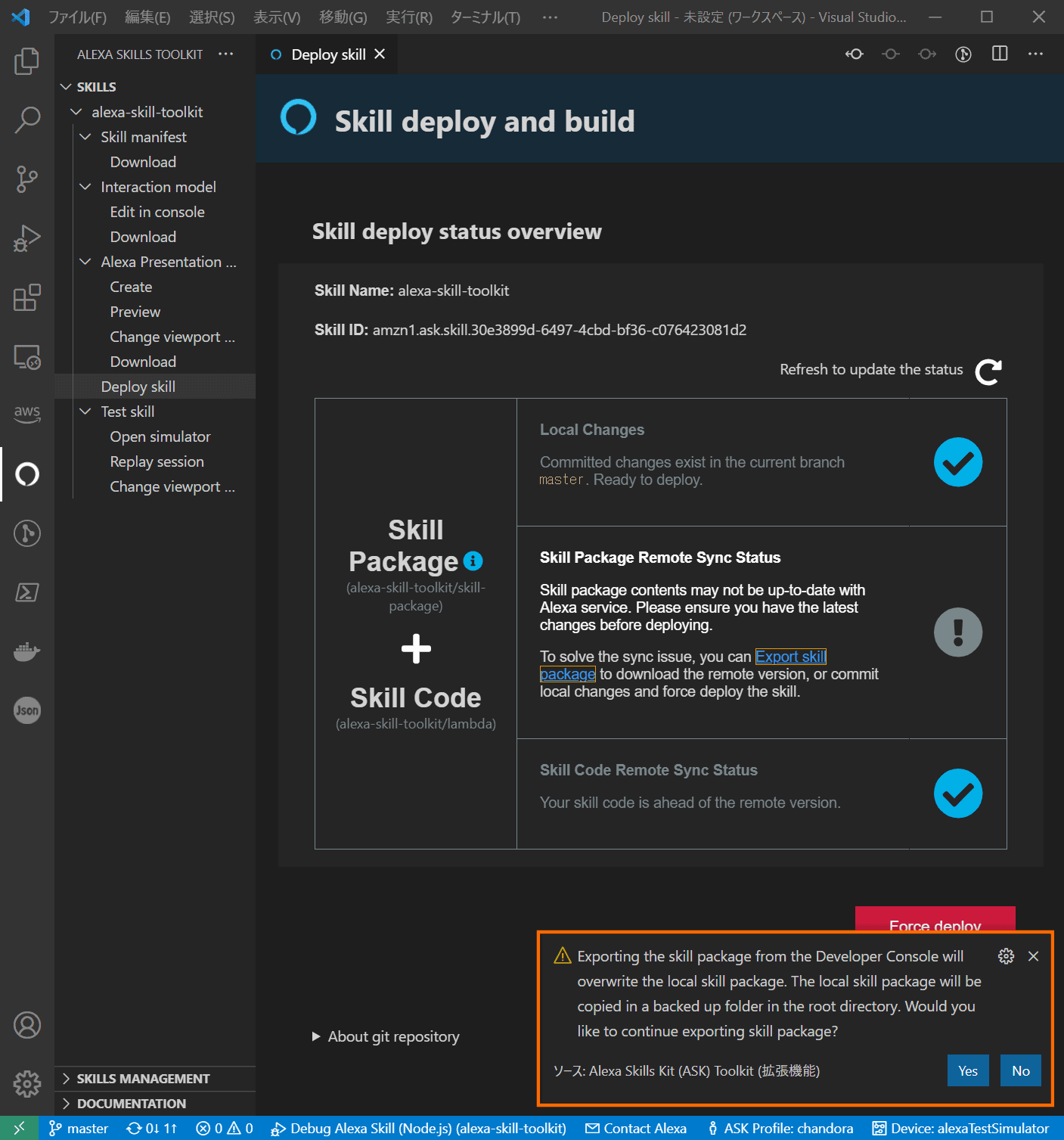Open Remote Explorer in activity bar

[27, 356]
